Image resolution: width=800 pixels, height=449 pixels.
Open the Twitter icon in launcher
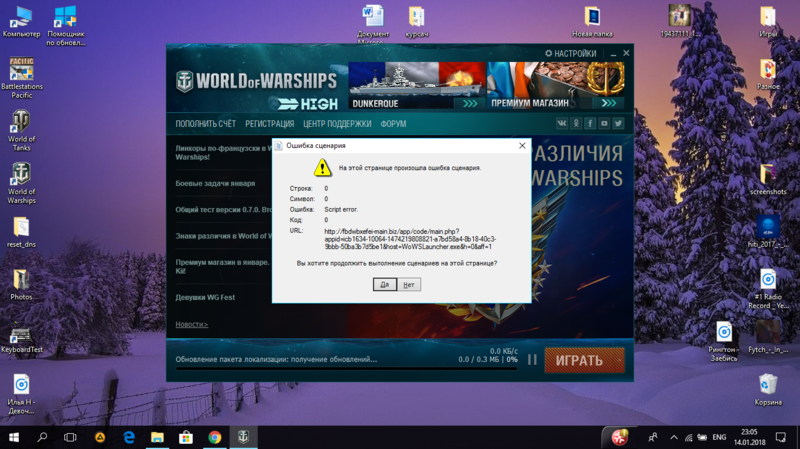(x=618, y=123)
